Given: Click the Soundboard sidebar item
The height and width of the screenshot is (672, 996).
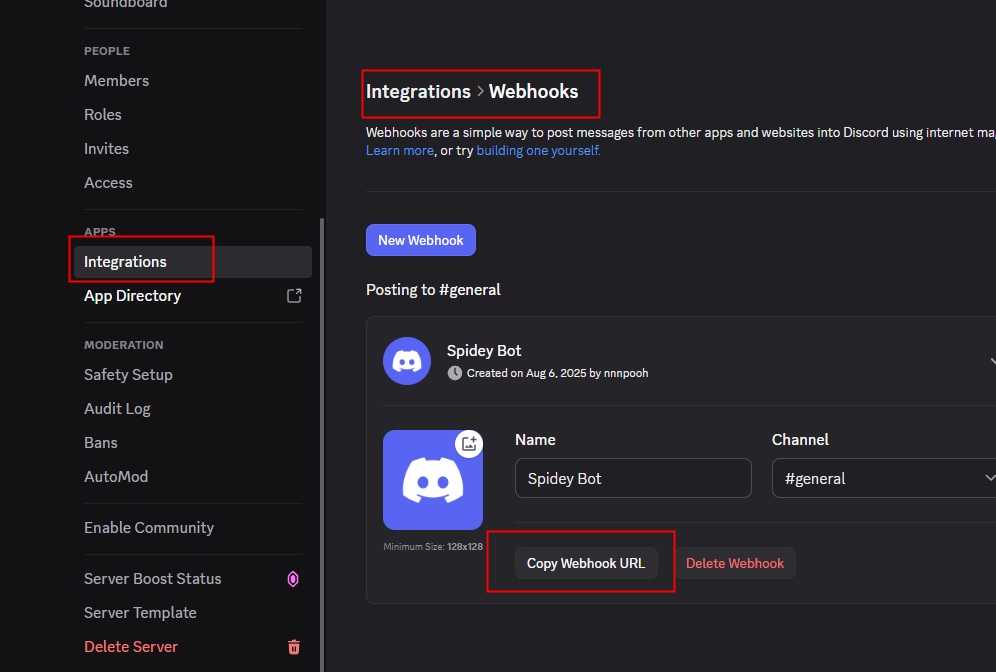Looking at the screenshot, I should click(x=126, y=4).
